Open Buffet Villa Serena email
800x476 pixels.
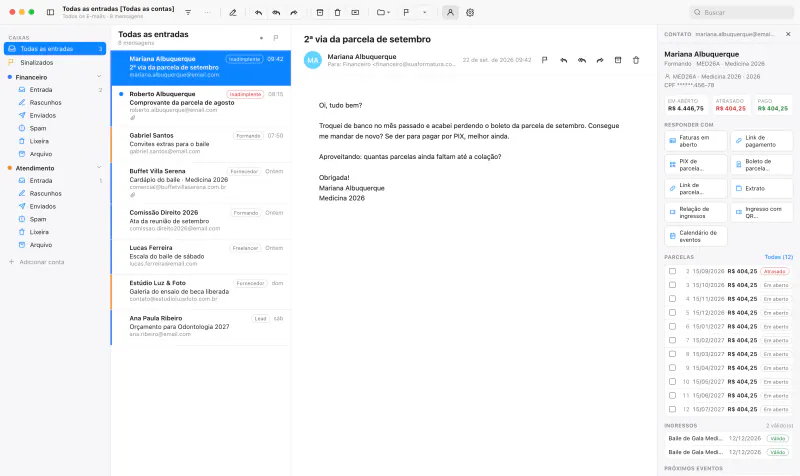tap(201, 183)
